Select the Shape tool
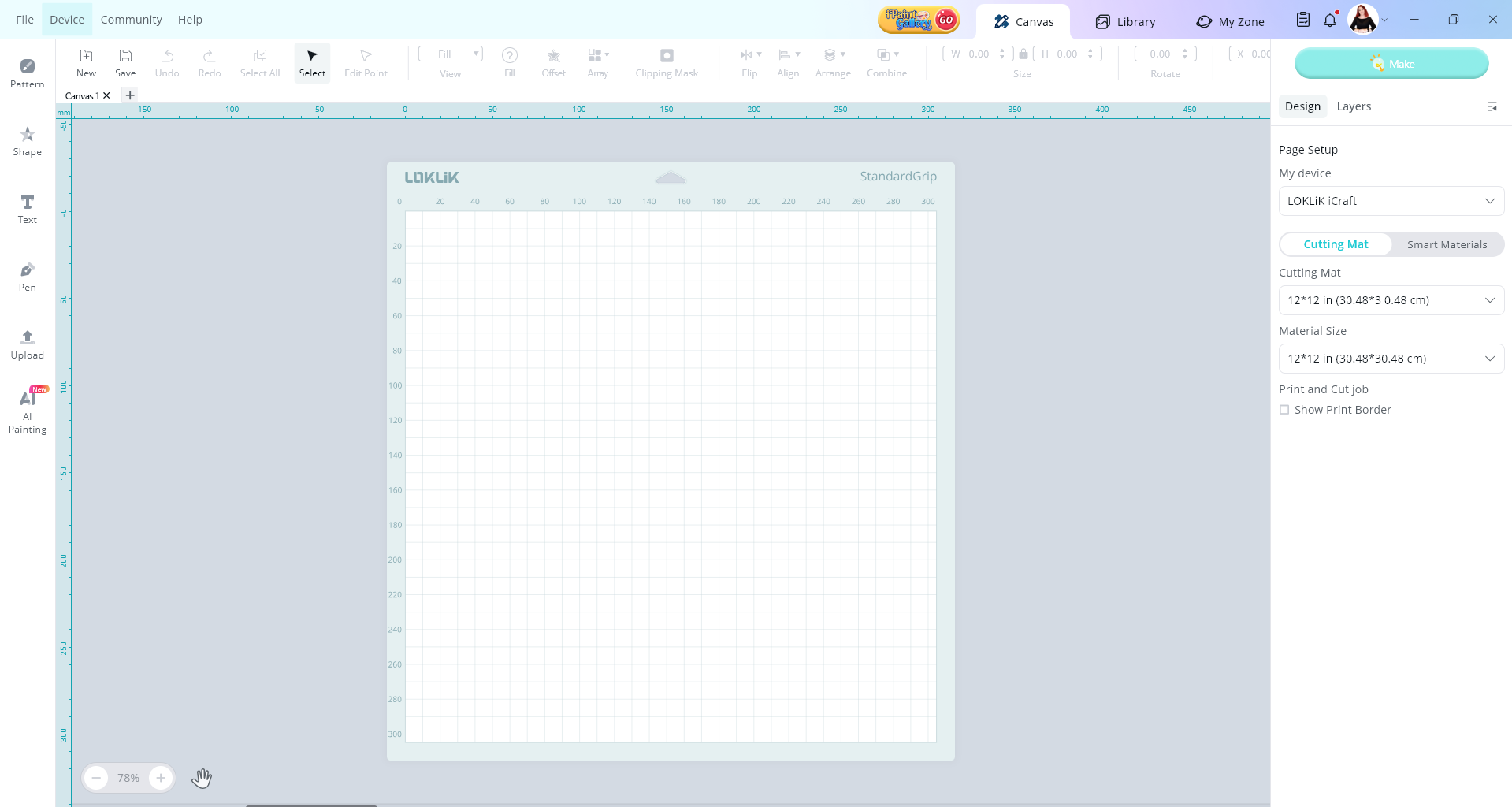The width and height of the screenshot is (1512, 807). (28, 141)
